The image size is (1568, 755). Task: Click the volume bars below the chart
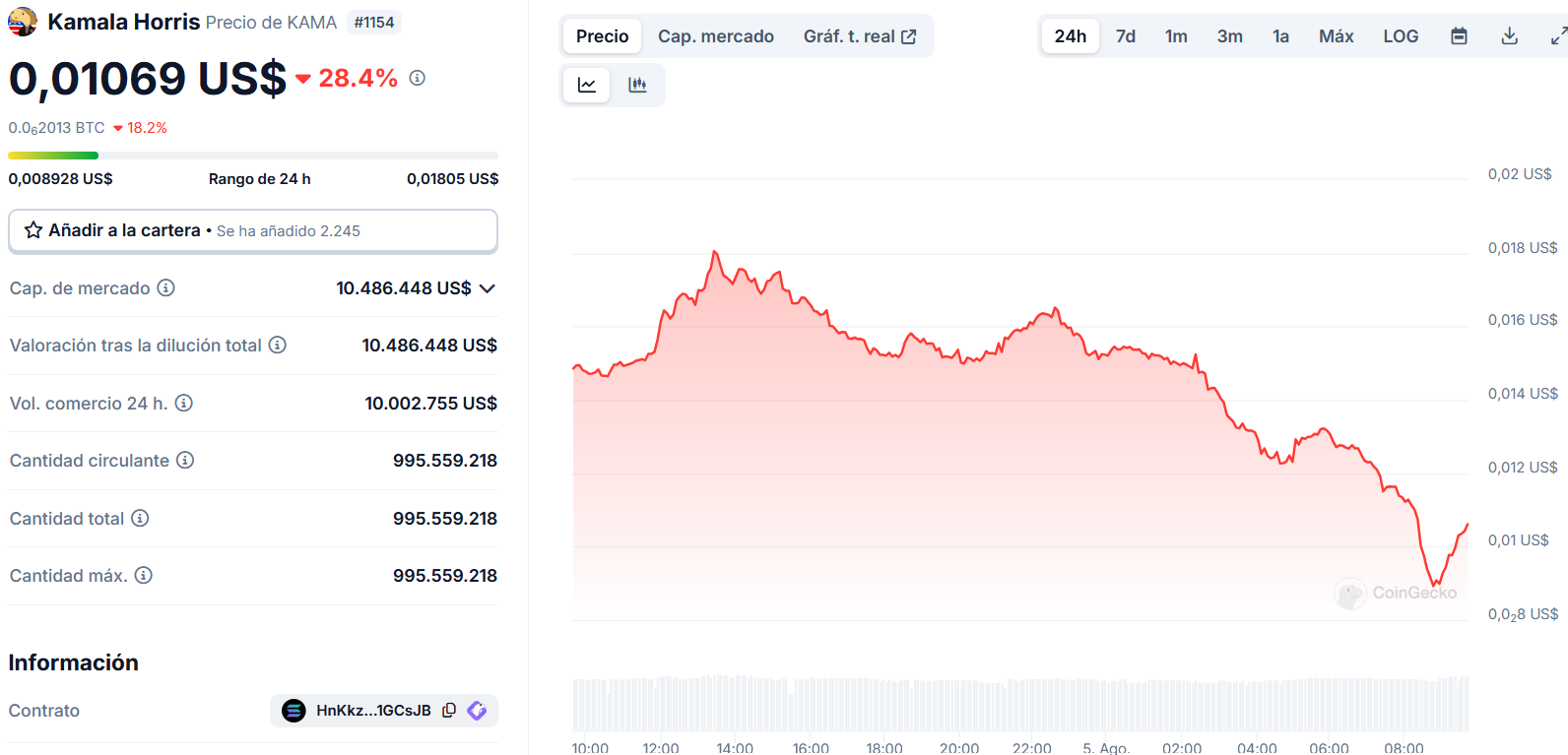pyautogui.click(x=1020, y=704)
